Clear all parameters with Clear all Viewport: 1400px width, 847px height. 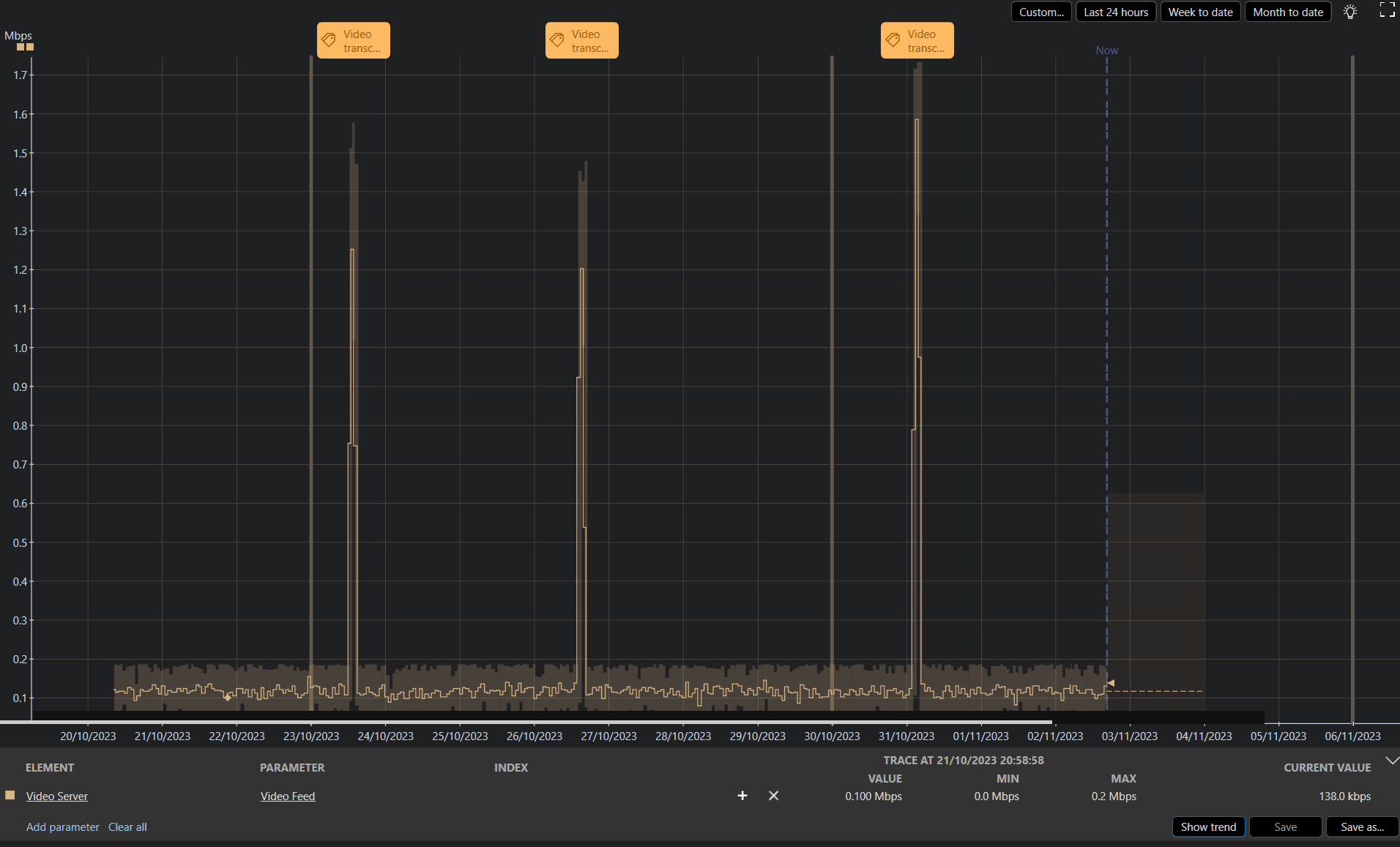pos(127,827)
